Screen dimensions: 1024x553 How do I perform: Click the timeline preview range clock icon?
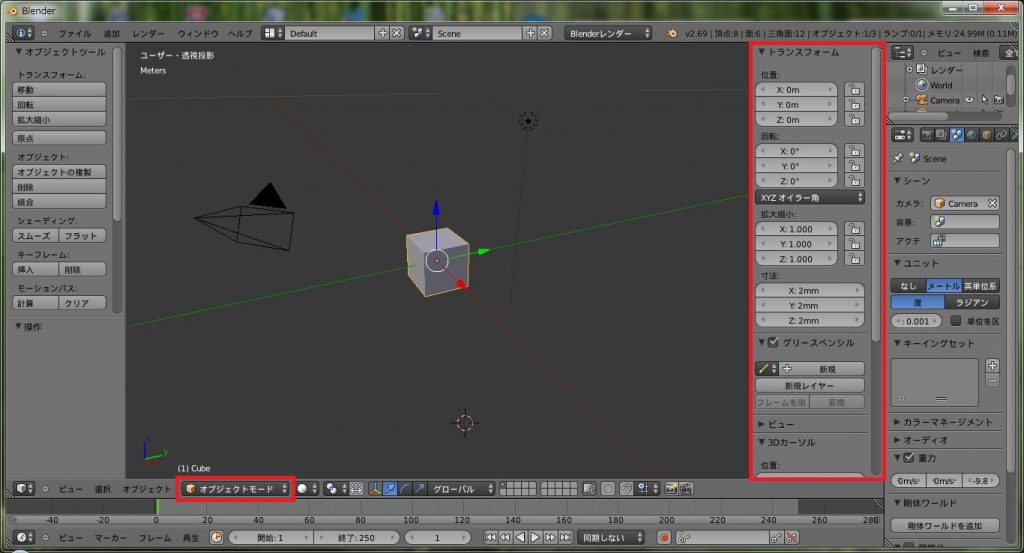(216, 537)
